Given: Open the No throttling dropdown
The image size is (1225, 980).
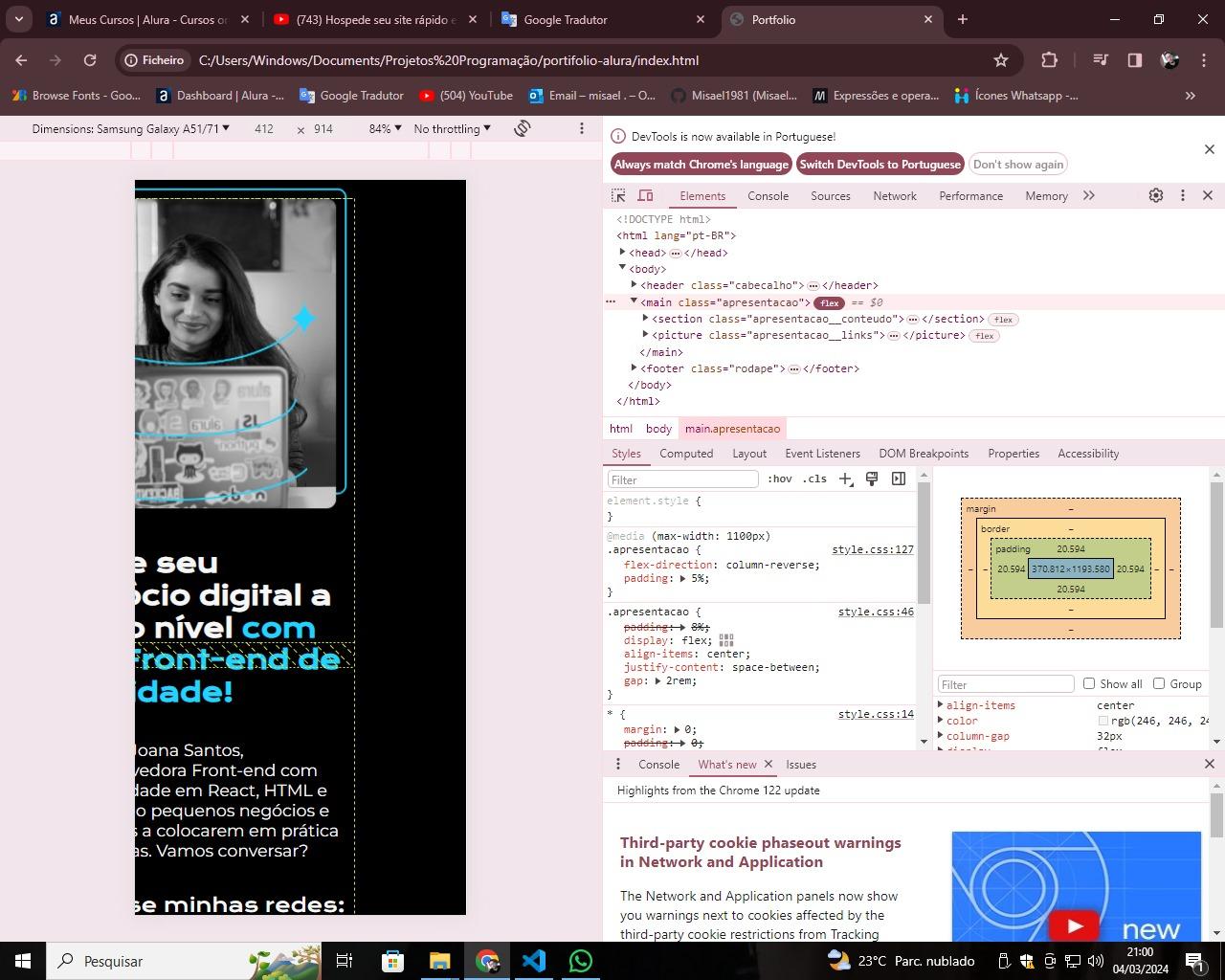Looking at the screenshot, I should pyautogui.click(x=452, y=128).
